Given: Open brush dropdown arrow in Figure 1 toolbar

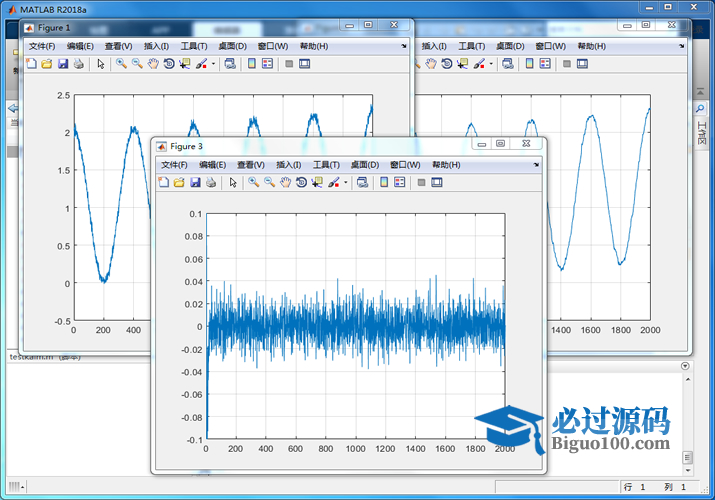Looking at the screenshot, I should click(x=213, y=65).
